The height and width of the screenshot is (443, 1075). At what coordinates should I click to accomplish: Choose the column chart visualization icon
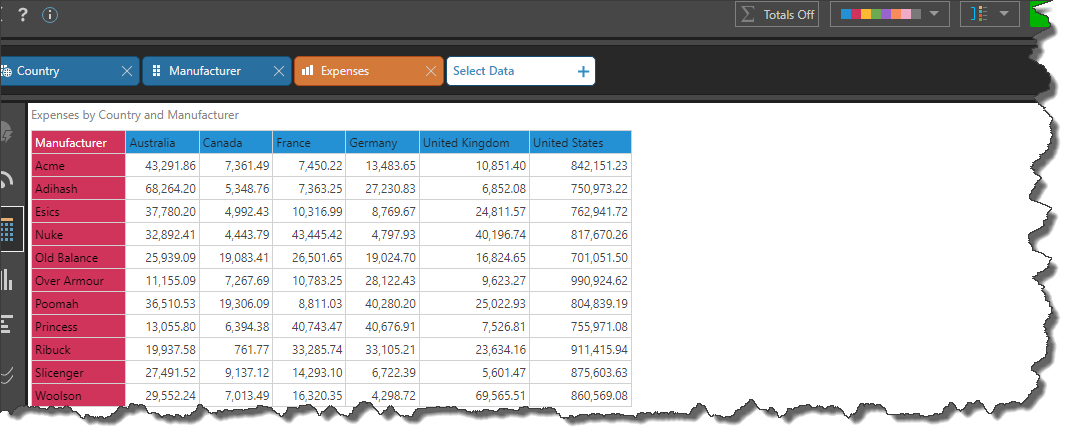tap(8, 279)
